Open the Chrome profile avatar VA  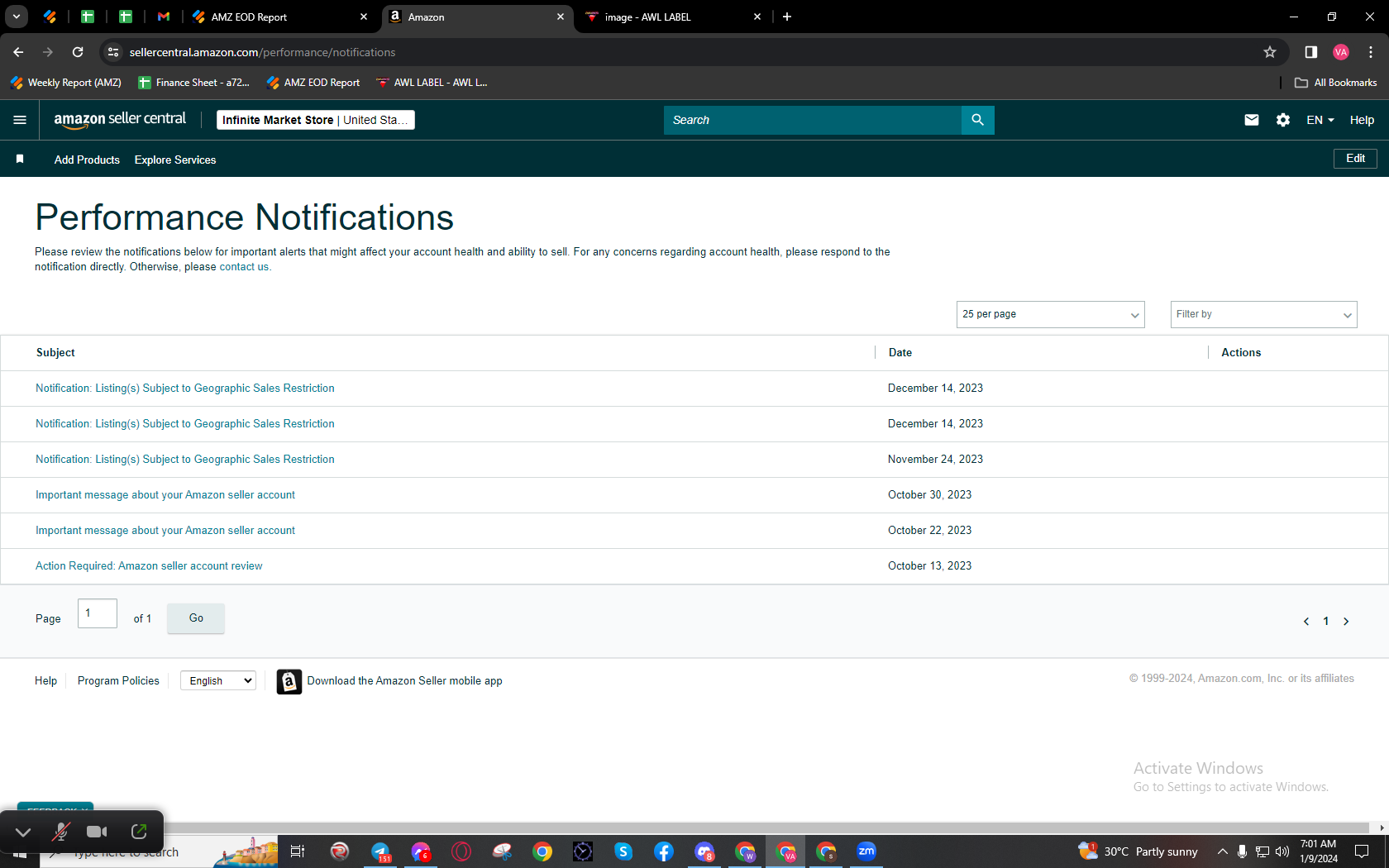pyautogui.click(x=1341, y=52)
